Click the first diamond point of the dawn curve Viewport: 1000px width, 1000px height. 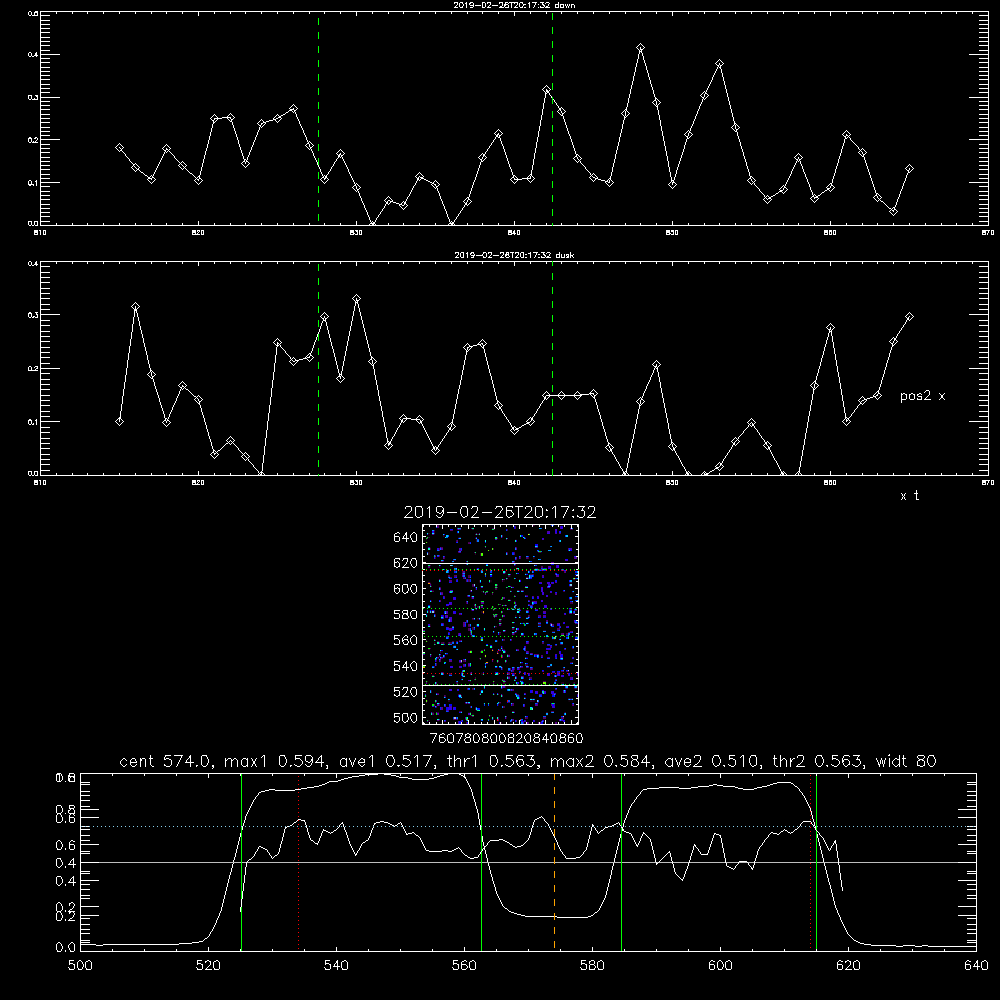119,147
